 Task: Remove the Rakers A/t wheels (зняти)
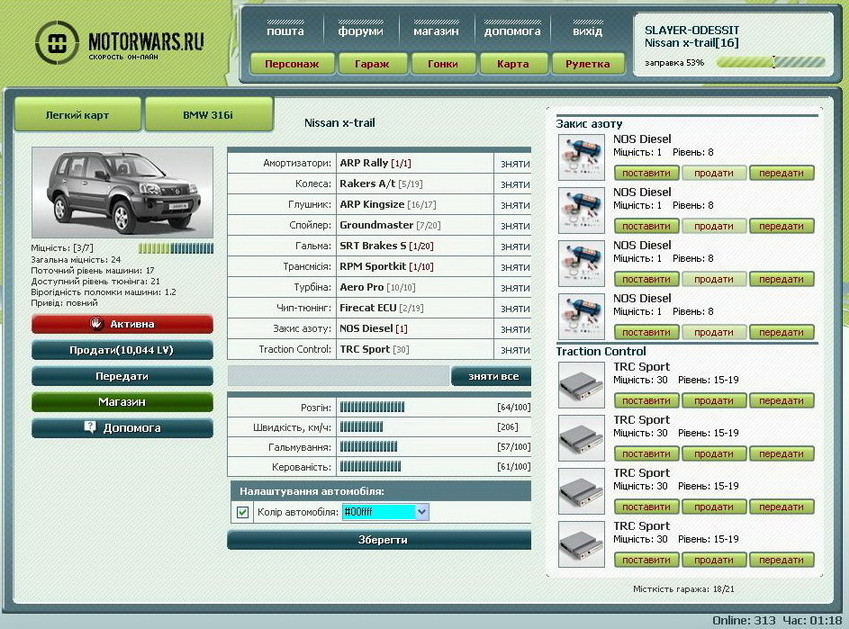click(x=515, y=184)
